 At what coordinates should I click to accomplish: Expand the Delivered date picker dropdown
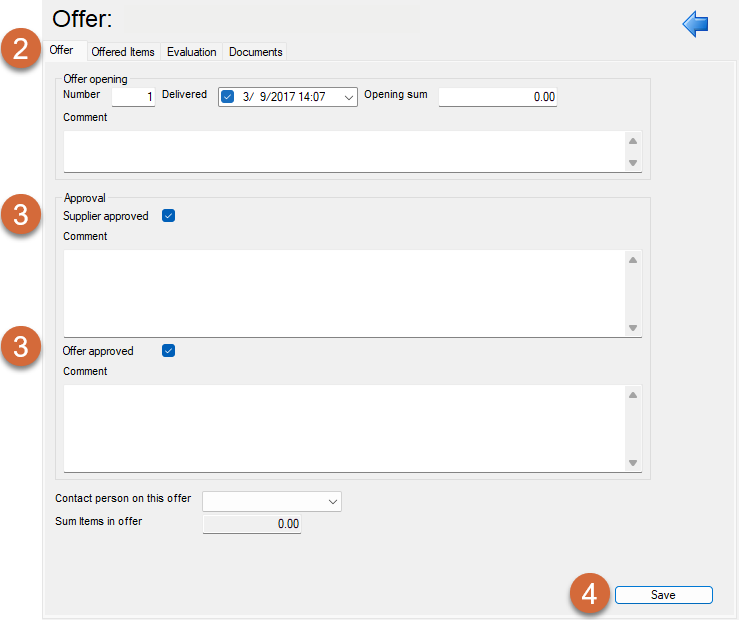(x=348, y=97)
